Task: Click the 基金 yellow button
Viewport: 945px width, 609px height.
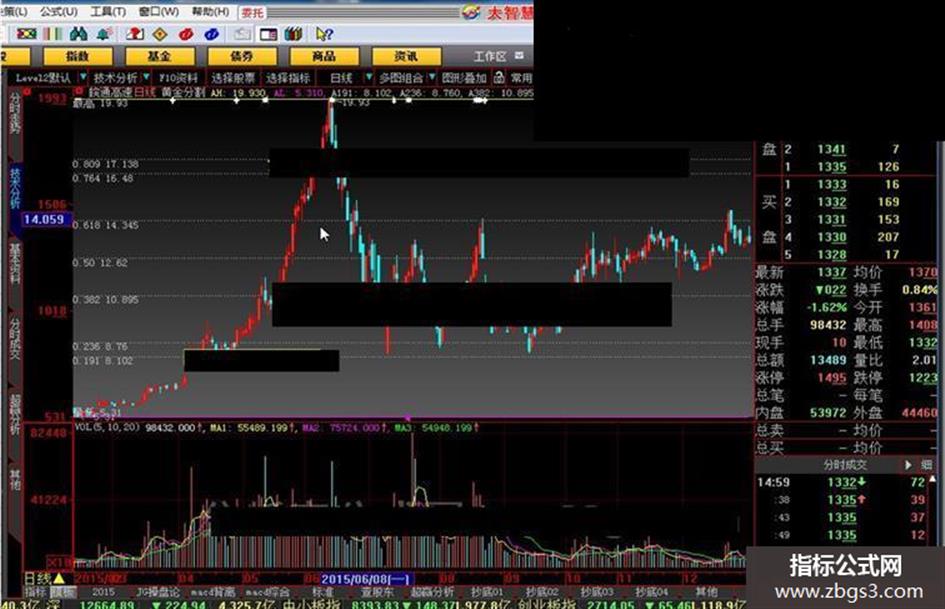Action: (160, 56)
